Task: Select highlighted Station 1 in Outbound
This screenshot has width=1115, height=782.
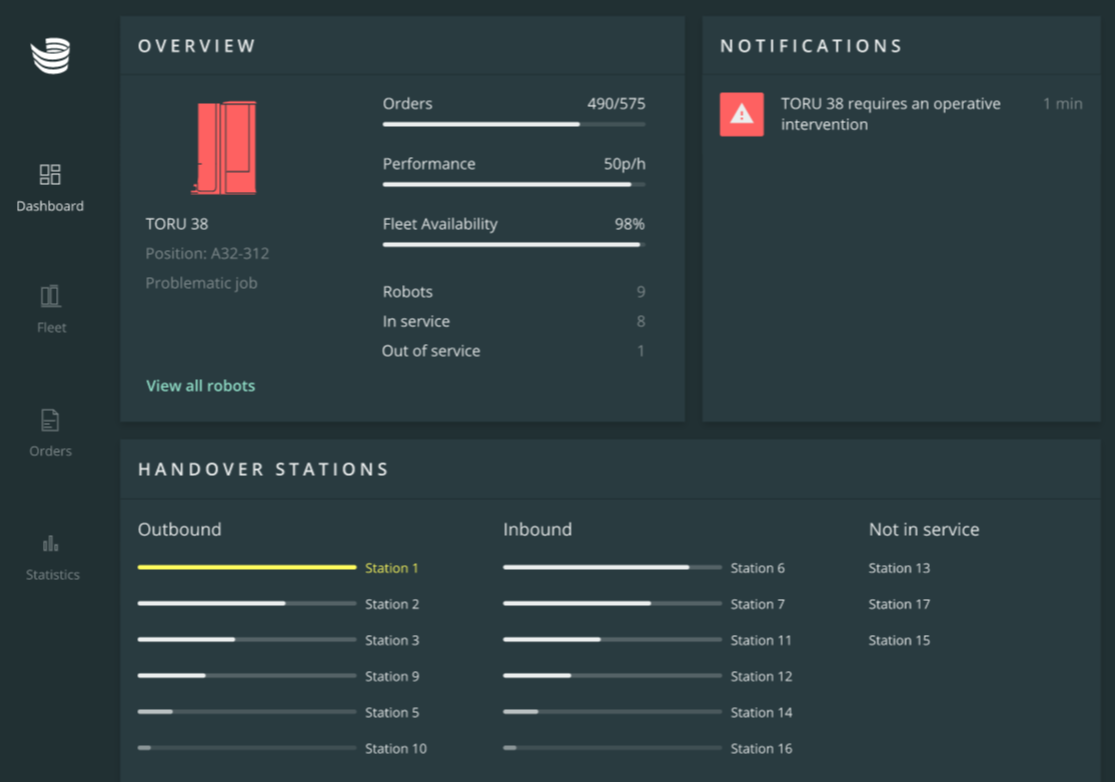Action: pos(391,568)
